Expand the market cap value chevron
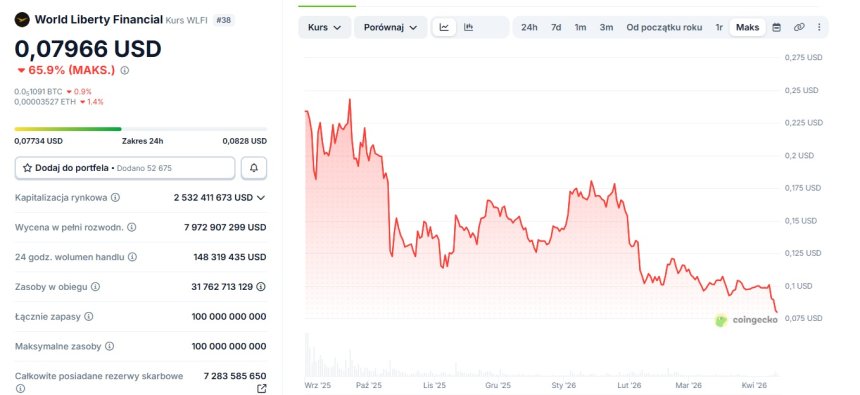This screenshot has width=860, height=395. click(x=261, y=198)
